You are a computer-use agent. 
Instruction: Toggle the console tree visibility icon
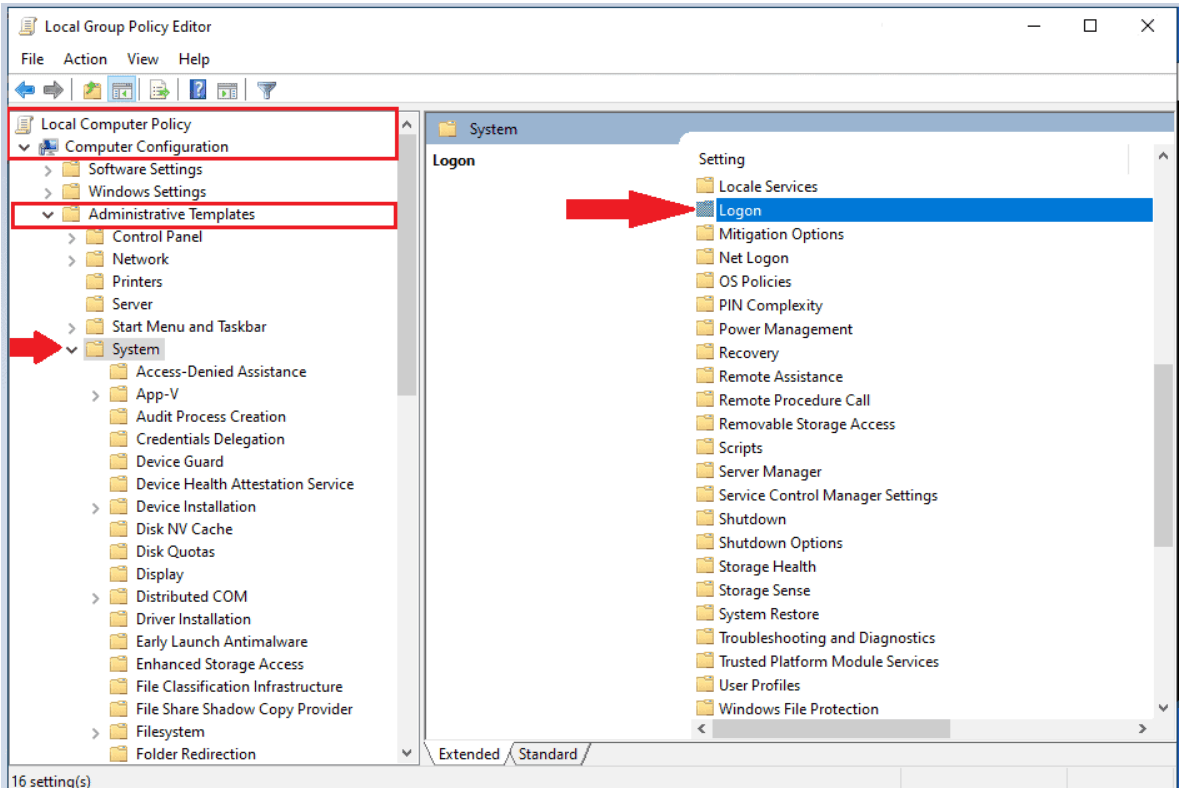tap(122, 89)
